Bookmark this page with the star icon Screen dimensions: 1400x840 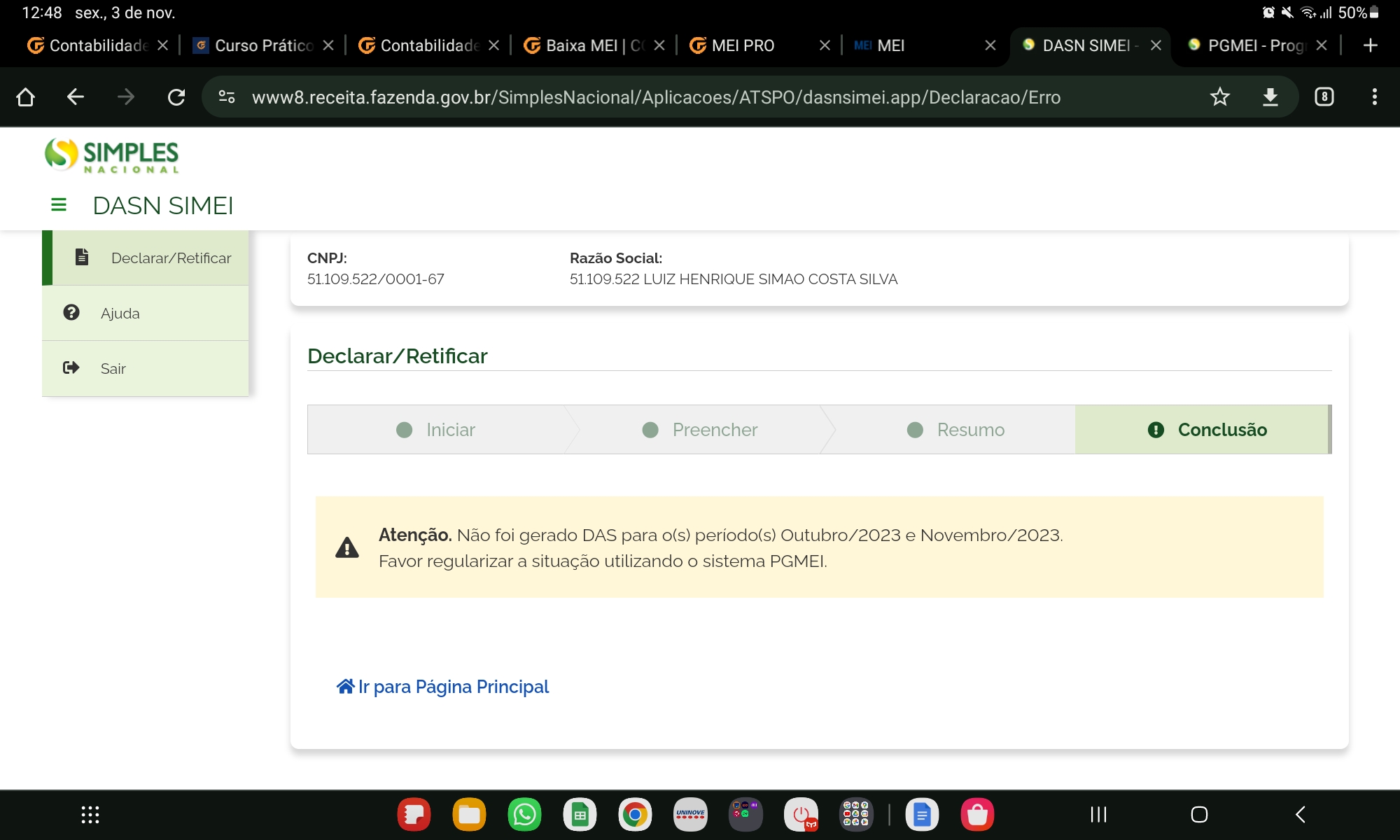[x=1220, y=97]
